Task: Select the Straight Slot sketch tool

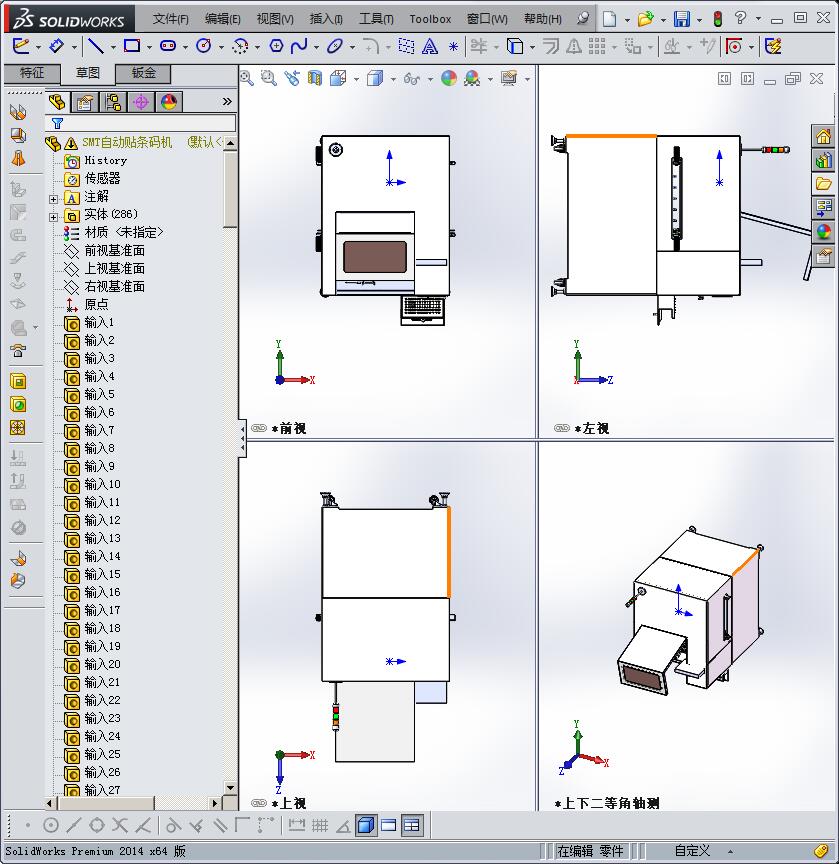Action: point(168,46)
